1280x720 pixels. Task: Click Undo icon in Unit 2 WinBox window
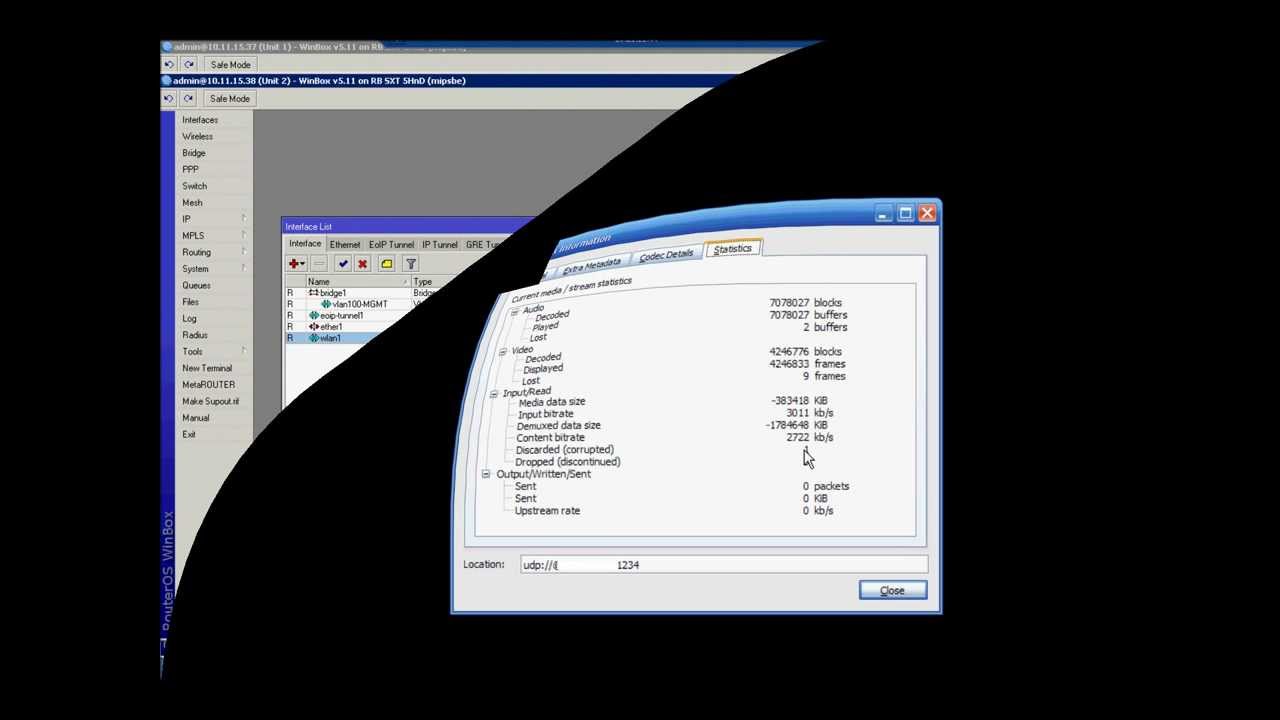pyautogui.click(x=169, y=98)
